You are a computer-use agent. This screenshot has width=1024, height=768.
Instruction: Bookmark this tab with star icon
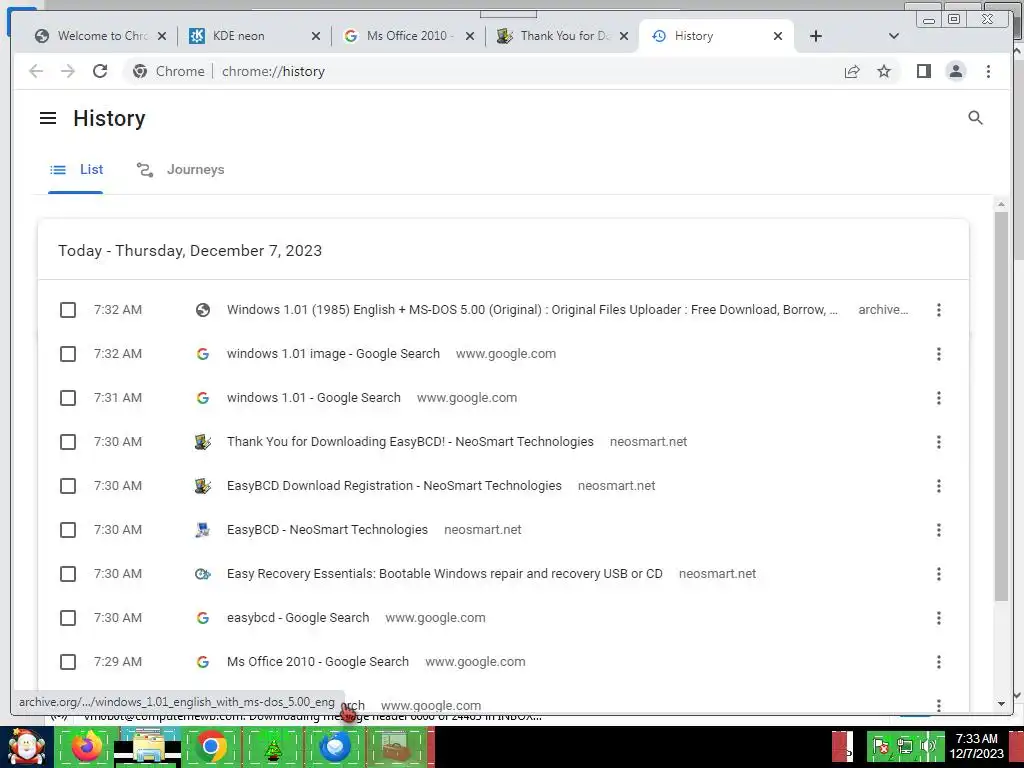884,71
